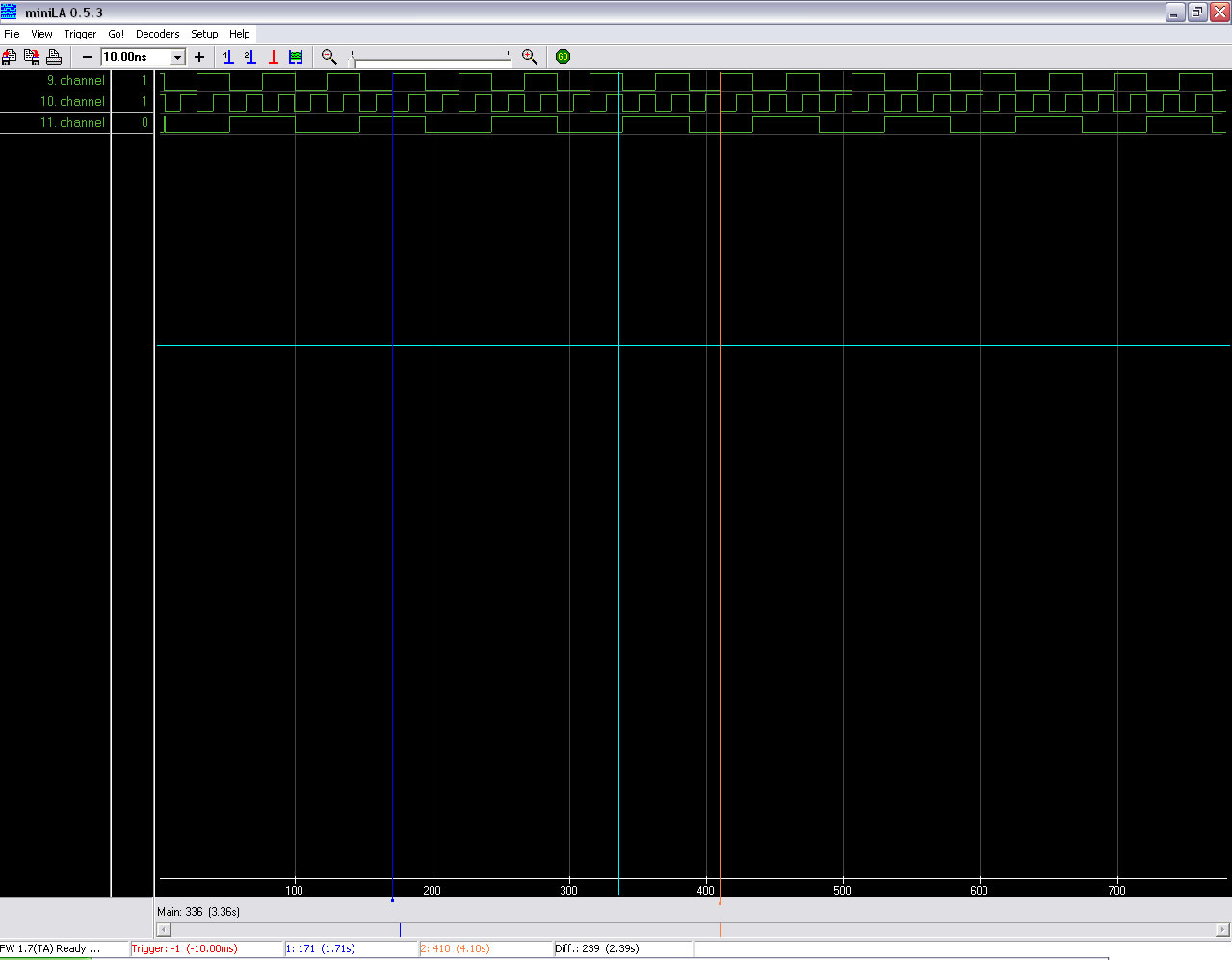
Task: Open the Decoders menu
Action: (x=157, y=34)
